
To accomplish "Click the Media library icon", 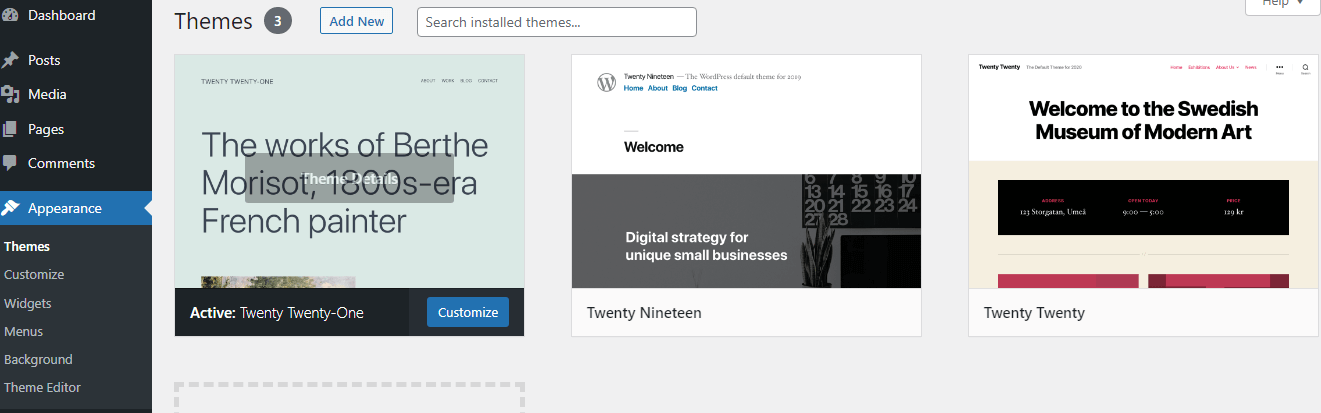I will coord(10,94).
